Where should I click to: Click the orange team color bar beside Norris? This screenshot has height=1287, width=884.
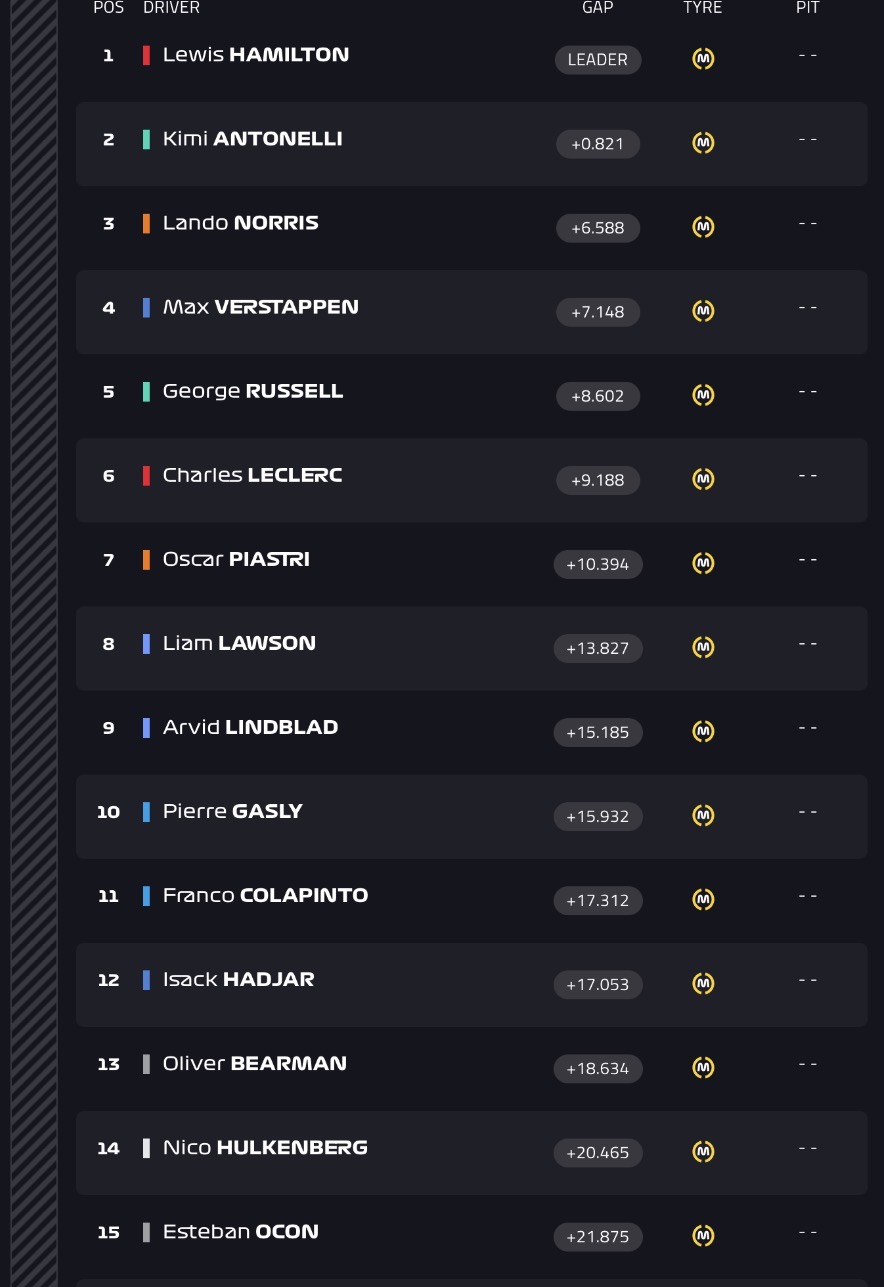click(146, 223)
